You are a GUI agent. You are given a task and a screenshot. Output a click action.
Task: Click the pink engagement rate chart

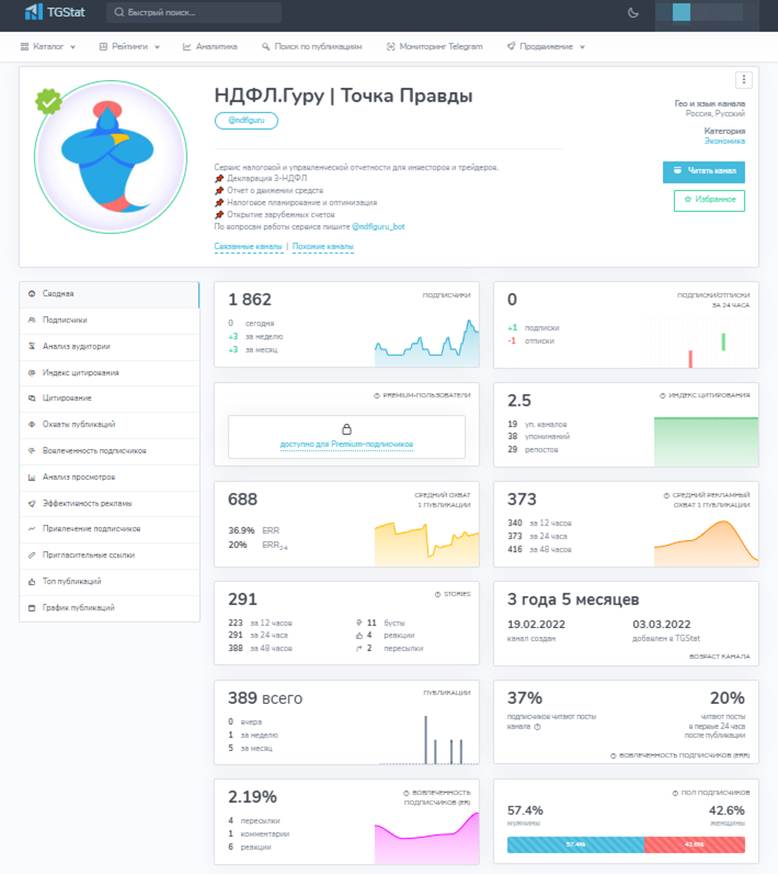[x=427, y=838]
